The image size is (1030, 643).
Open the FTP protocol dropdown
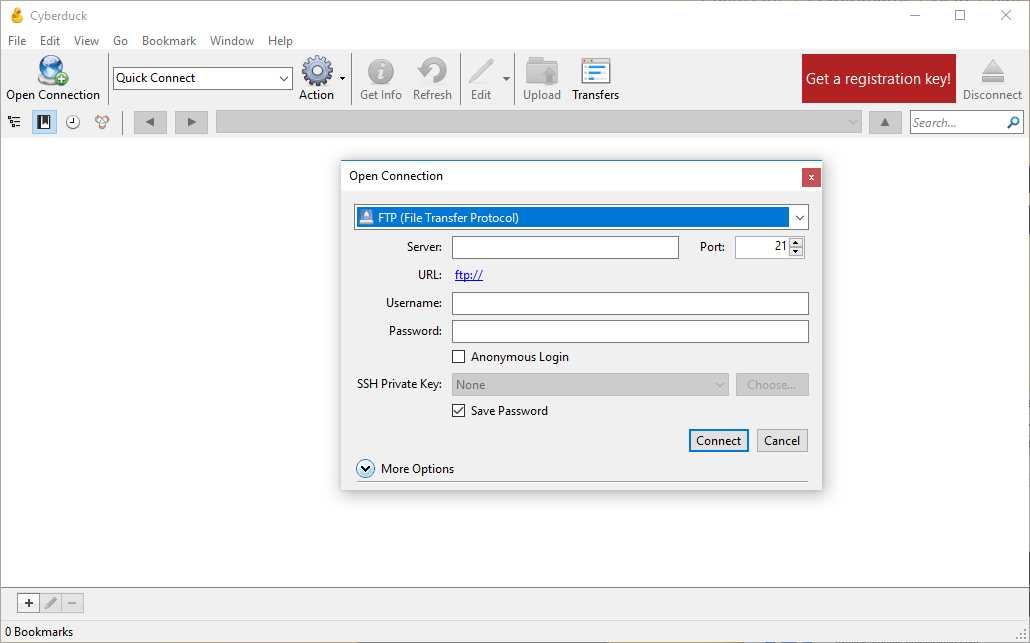[x=799, y=217]
